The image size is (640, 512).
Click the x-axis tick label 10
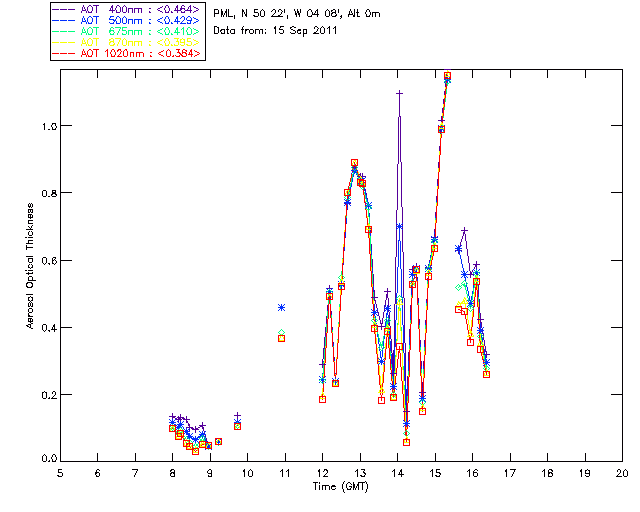(247, 473)
